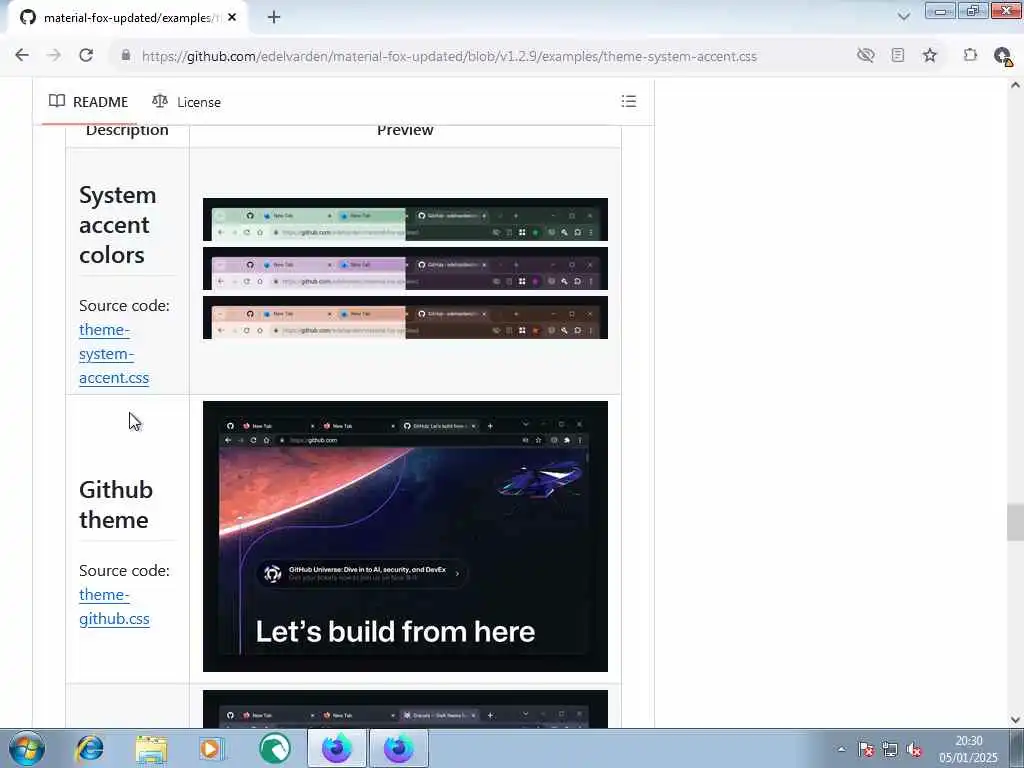Go back using the browser back arrow
Image resolution: width=1024 pixels, height=768 pixels.
[x=22, y=56]
